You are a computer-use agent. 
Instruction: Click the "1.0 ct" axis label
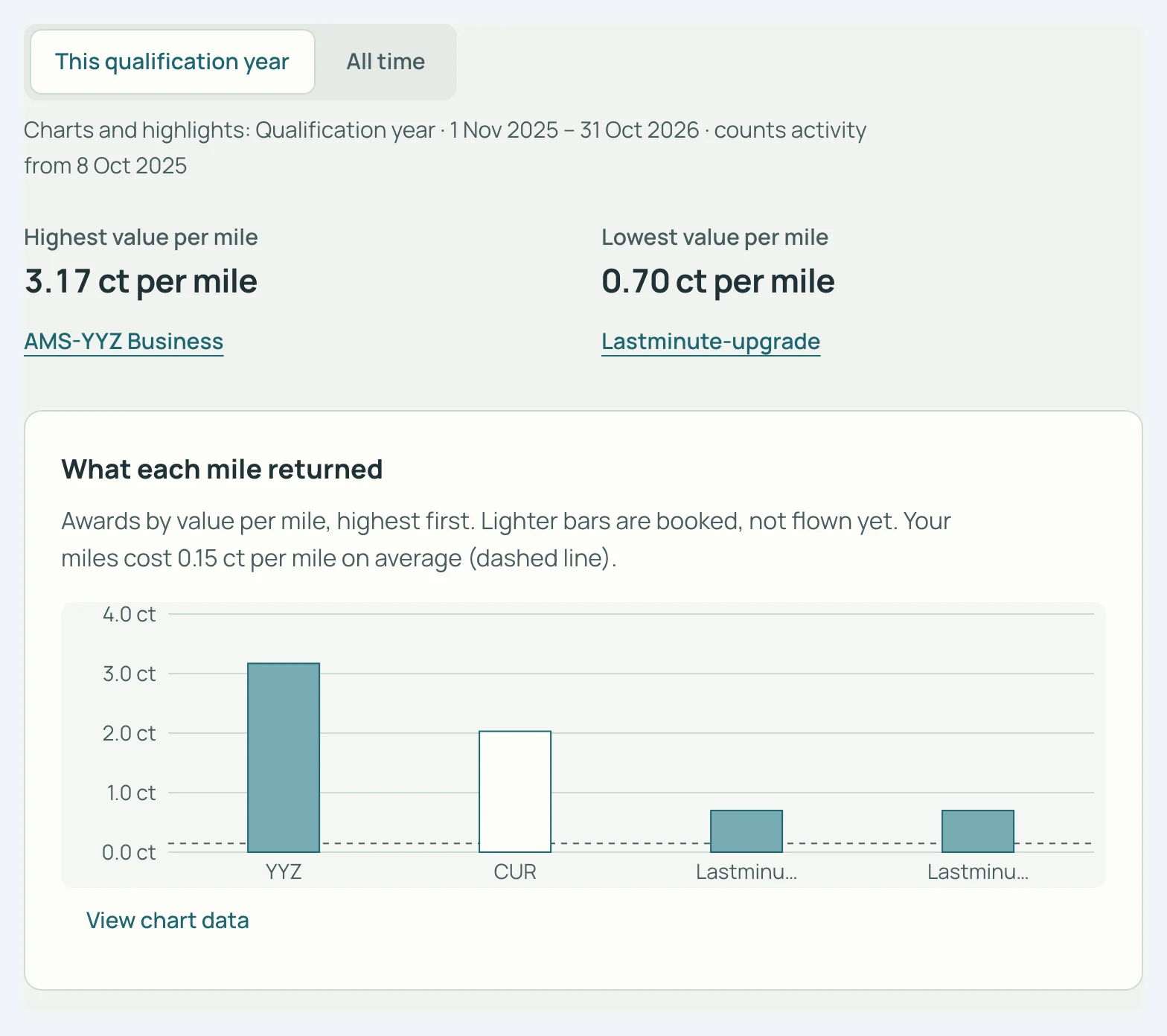click(131, 793)
